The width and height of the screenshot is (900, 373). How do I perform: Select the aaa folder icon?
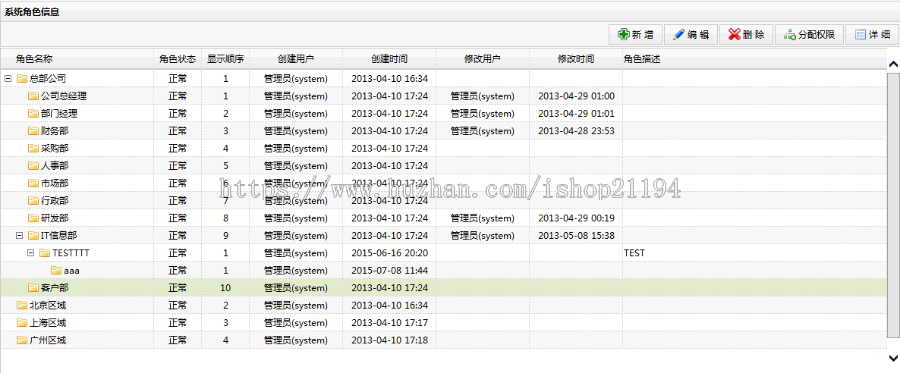[x=56, y=270]
